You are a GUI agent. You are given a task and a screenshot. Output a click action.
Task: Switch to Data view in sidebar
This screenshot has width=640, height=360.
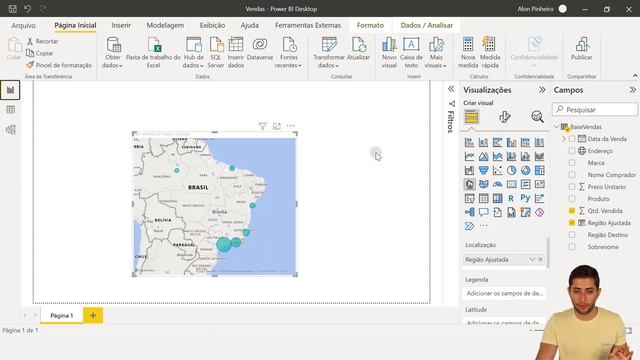tap(11, 110)
